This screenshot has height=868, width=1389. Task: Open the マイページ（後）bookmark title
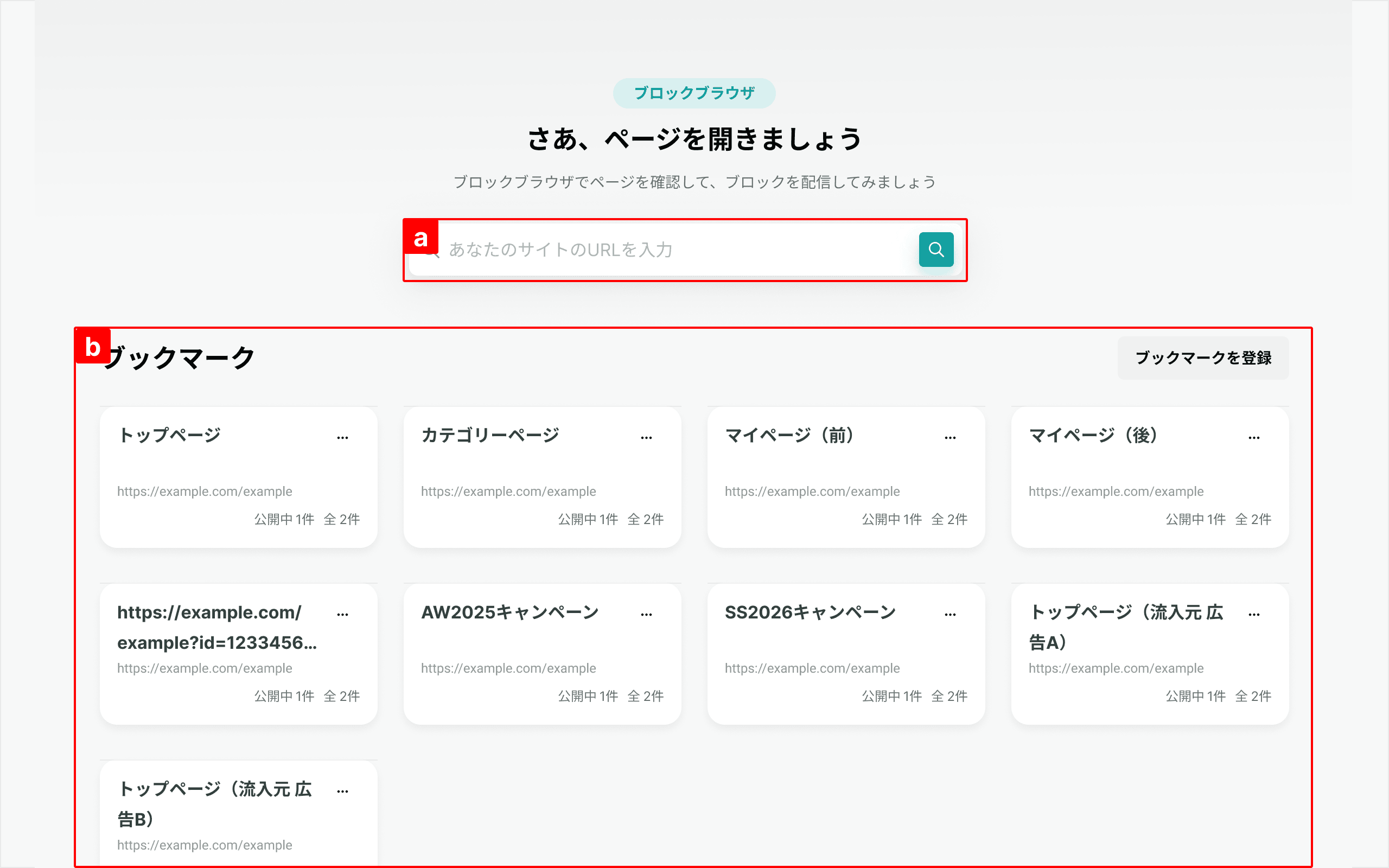point(1093,435)
